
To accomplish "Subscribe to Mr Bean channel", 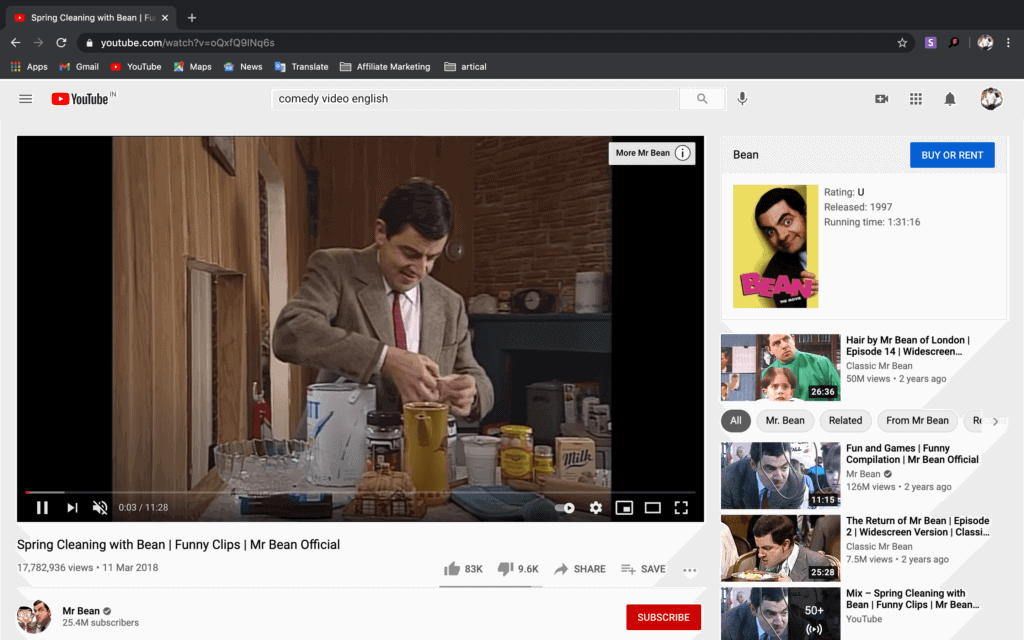I will click(664, 617).
